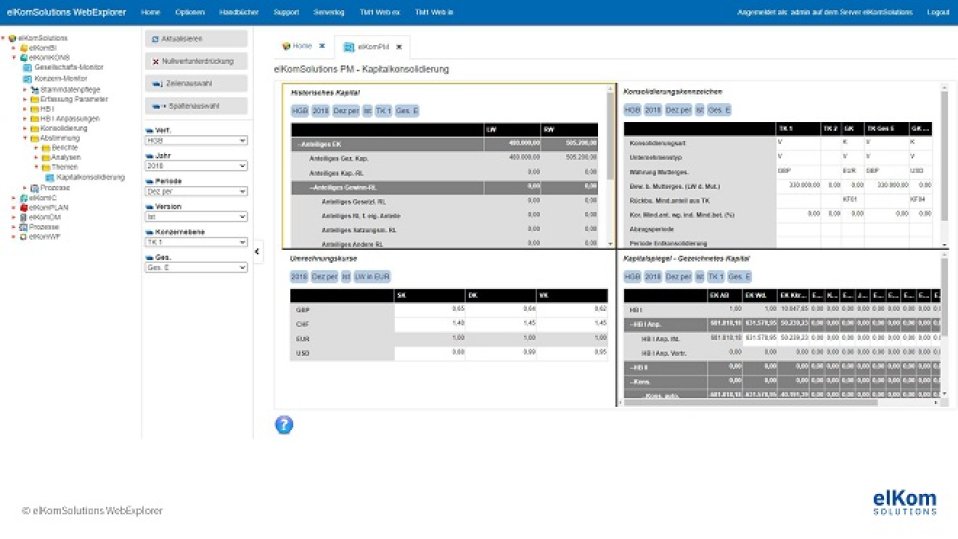Viewport: 958px width, 539px height.
Task: Open Kapitalkonsolidierung in the tree
Action: click(90, 178)
